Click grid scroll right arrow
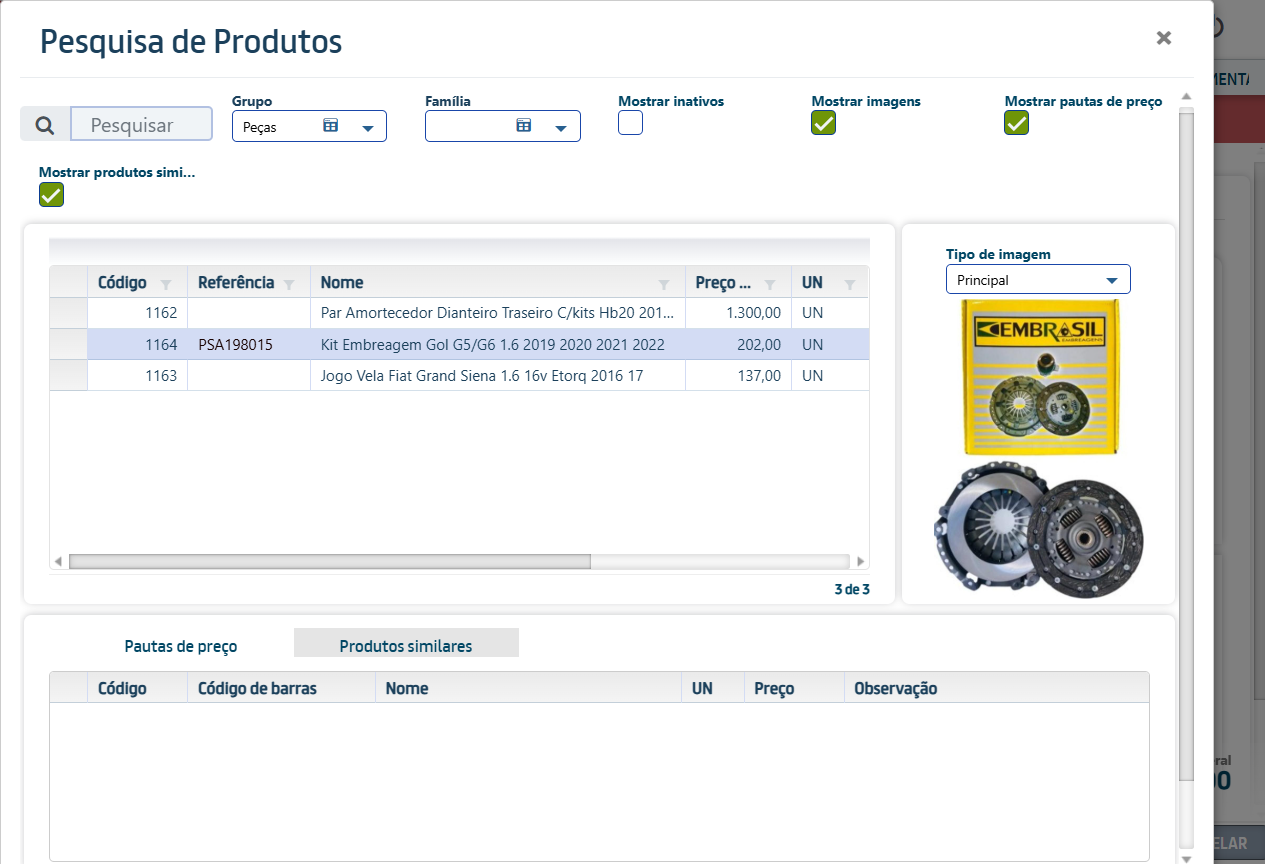1265x864 pixels. [861, 562]
